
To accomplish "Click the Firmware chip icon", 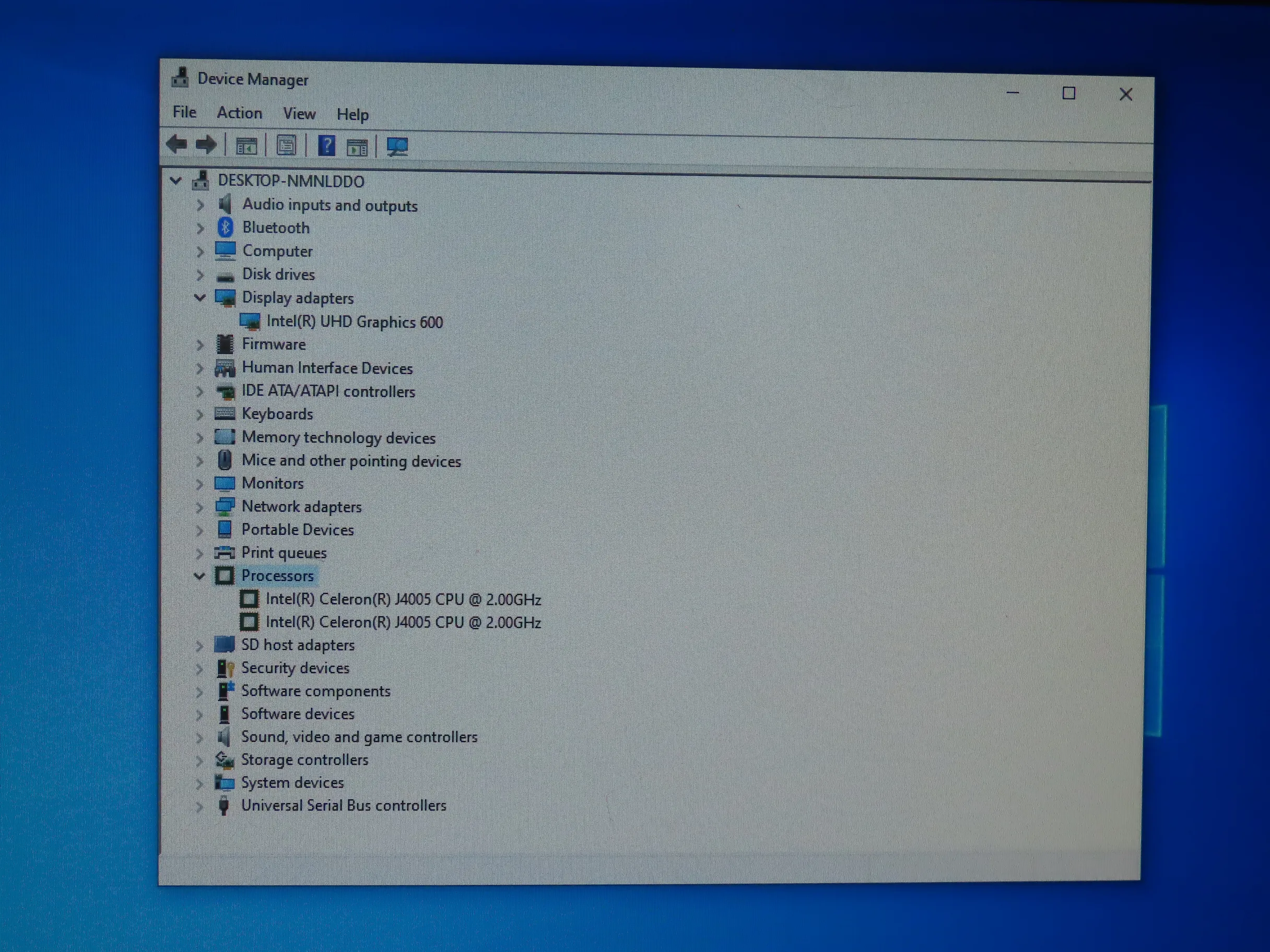I will pyautogui.click(x=225, y=344).
